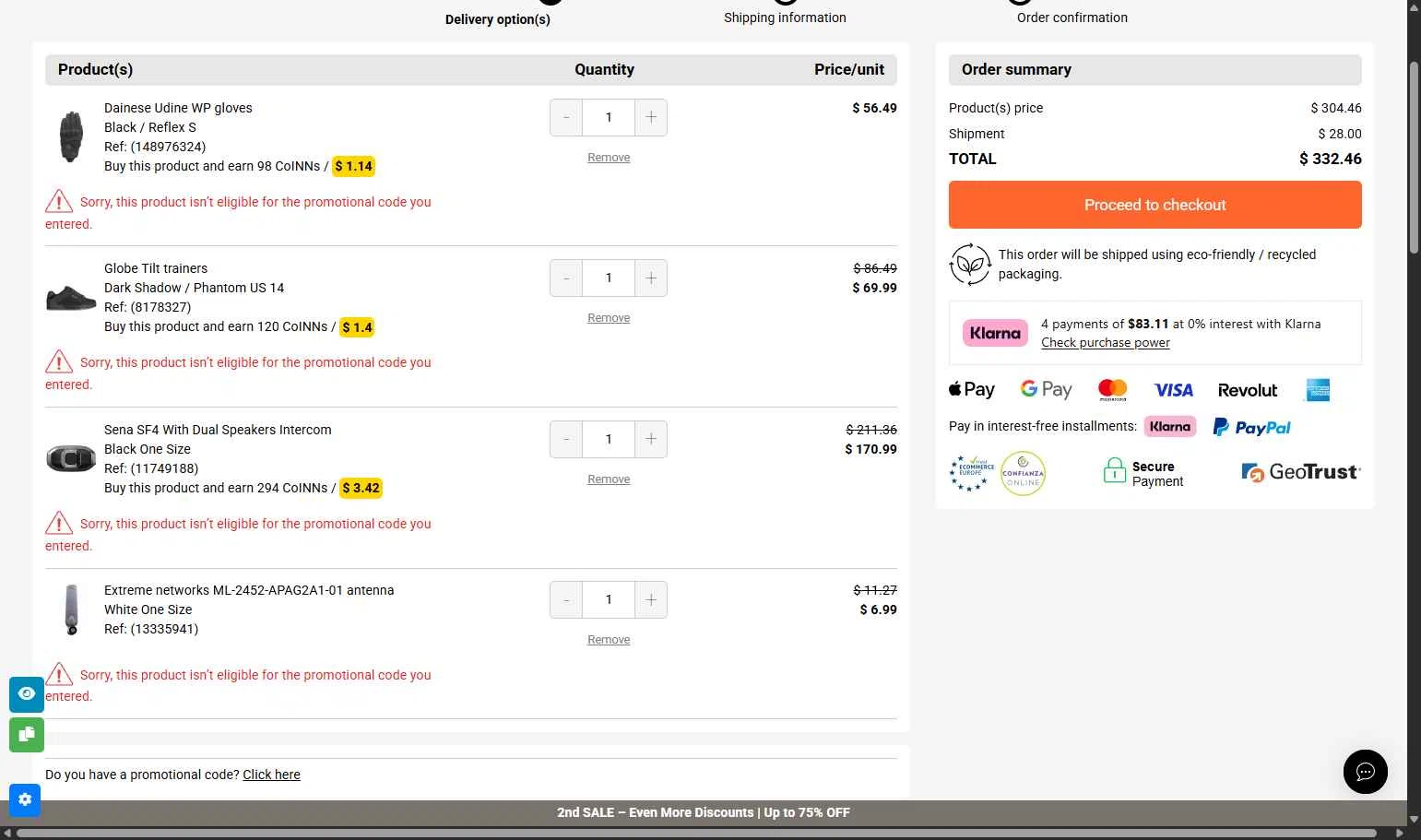Click the Apple Pay logo

coord(972,390)
